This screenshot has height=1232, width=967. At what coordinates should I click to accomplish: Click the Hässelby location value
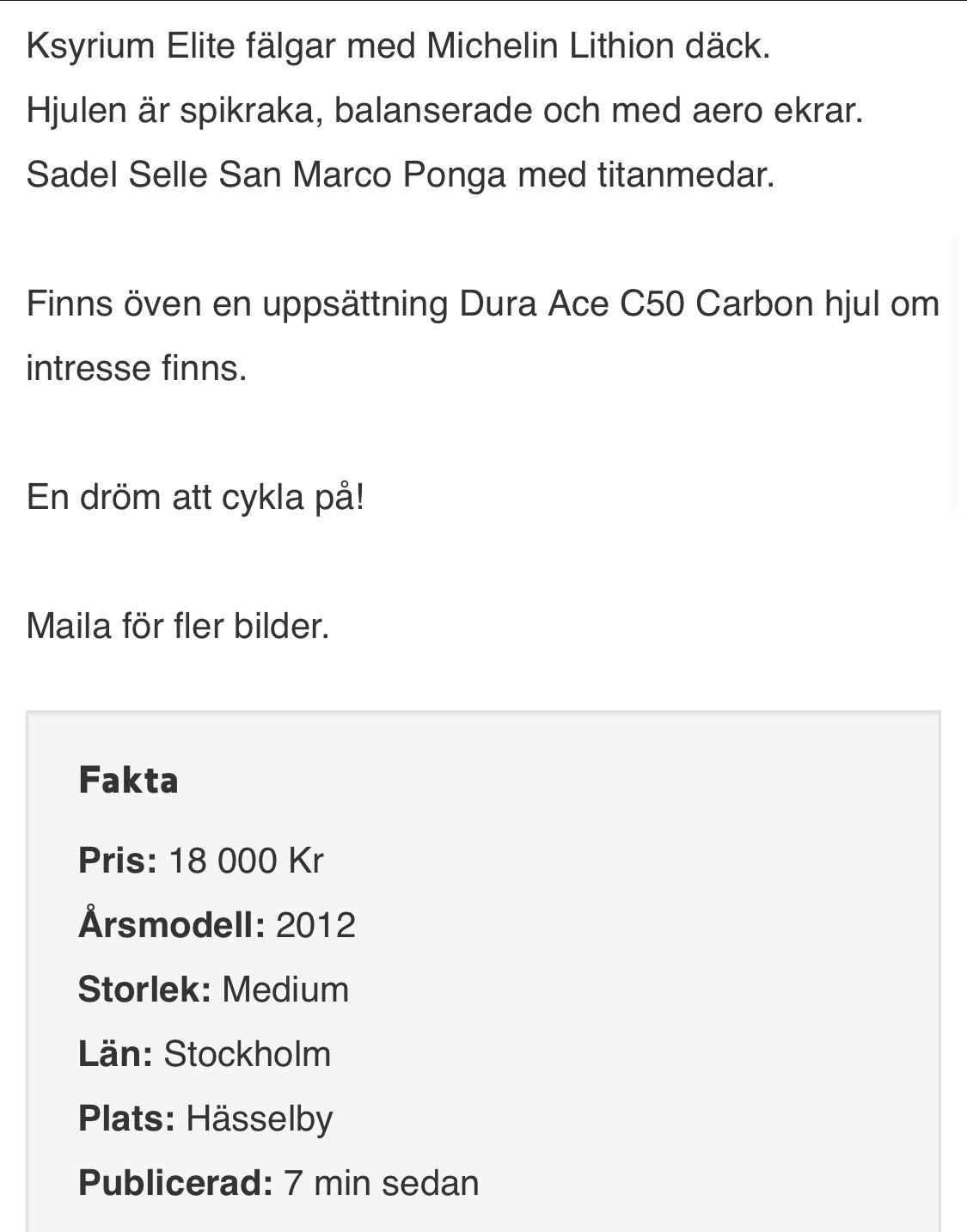(260, 1119)
